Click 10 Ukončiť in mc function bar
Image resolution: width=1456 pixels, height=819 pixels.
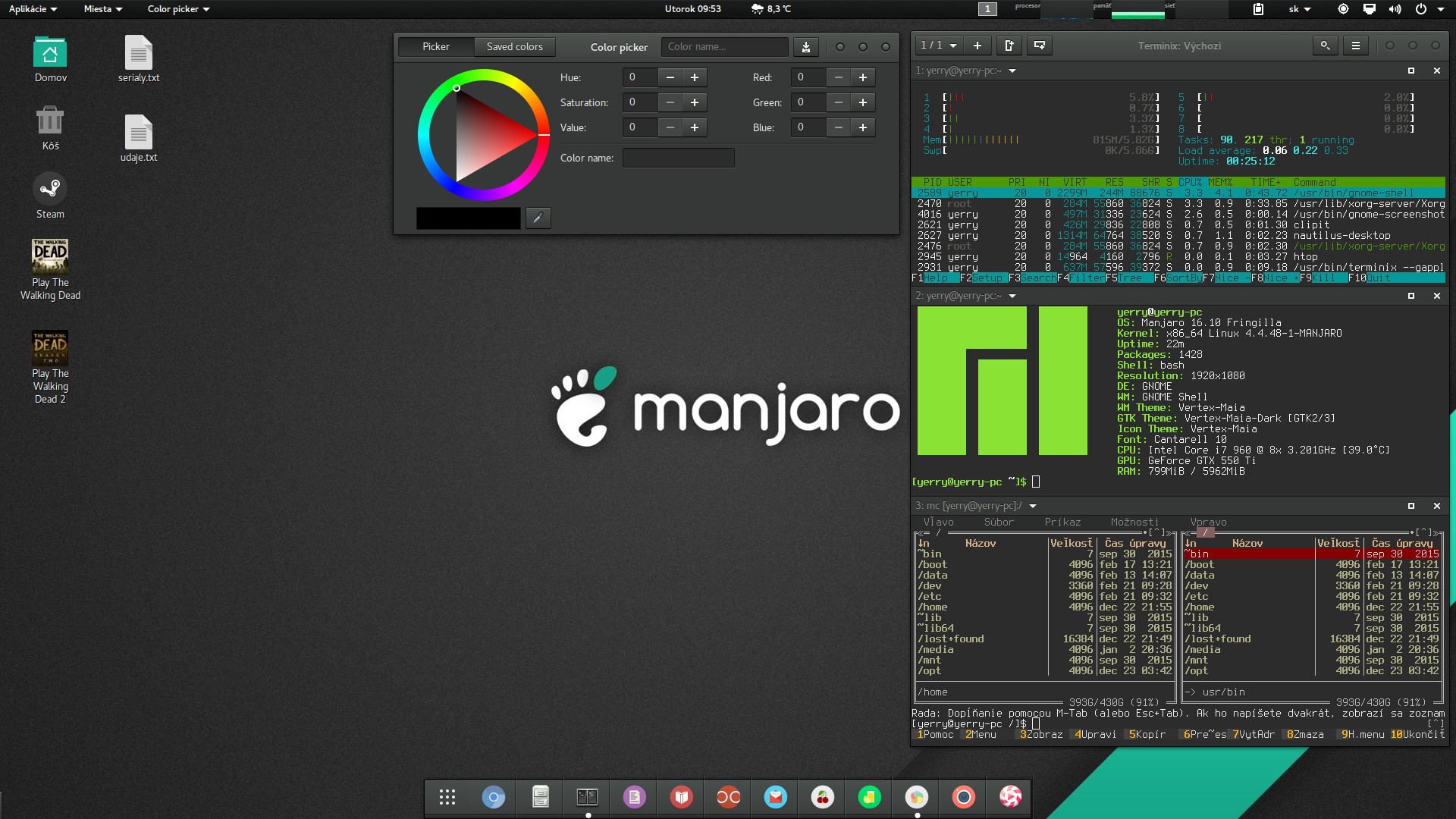[1417, 734]
